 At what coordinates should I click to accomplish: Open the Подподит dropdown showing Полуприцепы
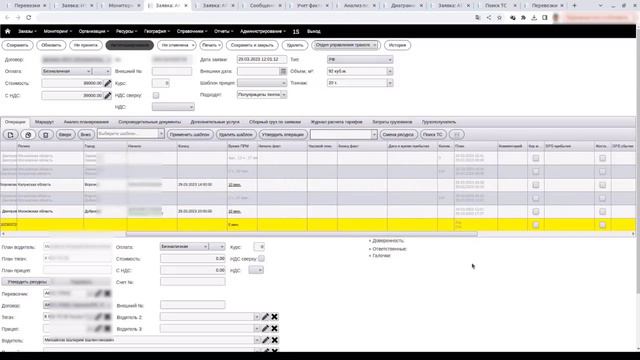(262, 95)
